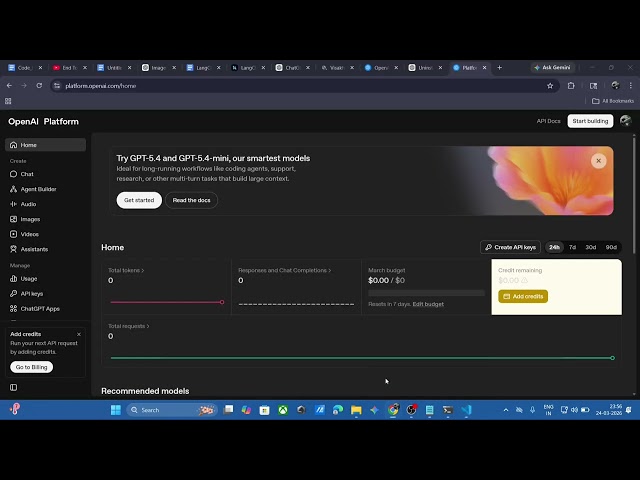Open the Audio section in sidebar
Viewport: 640px width, 480px height.
(x=28, y=204)
